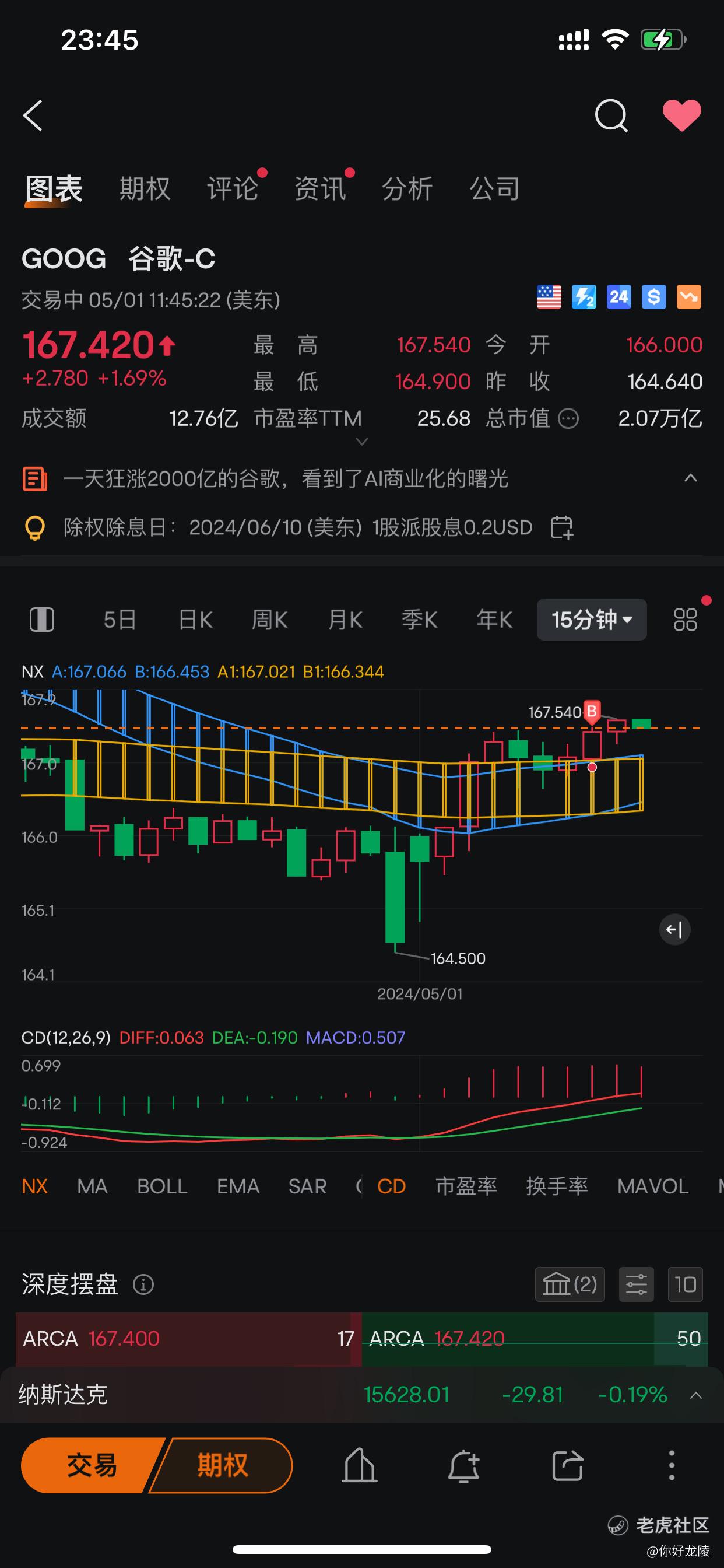Select the 年K chart period
Screen dimensions: 724x1568
tap(495, 619)
